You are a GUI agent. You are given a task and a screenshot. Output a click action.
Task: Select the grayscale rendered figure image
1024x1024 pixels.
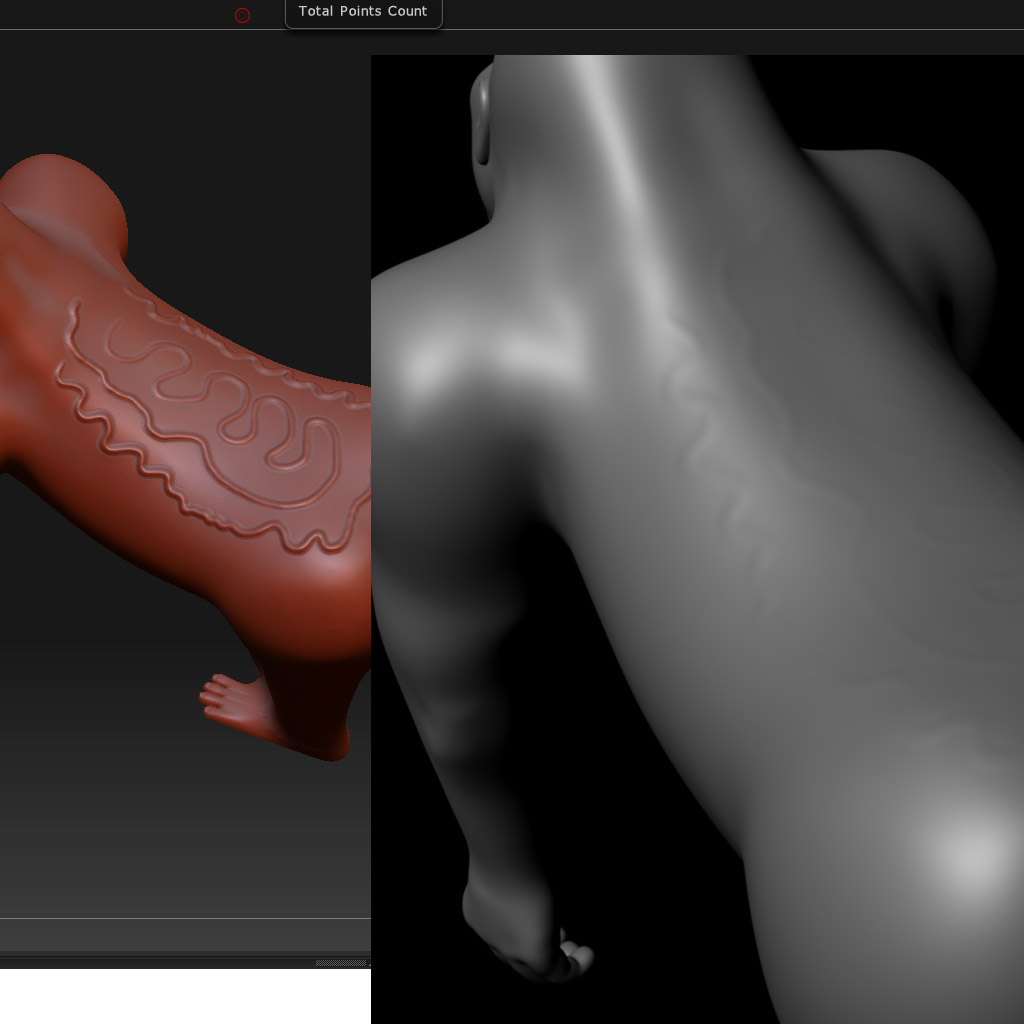click(697, 539)
